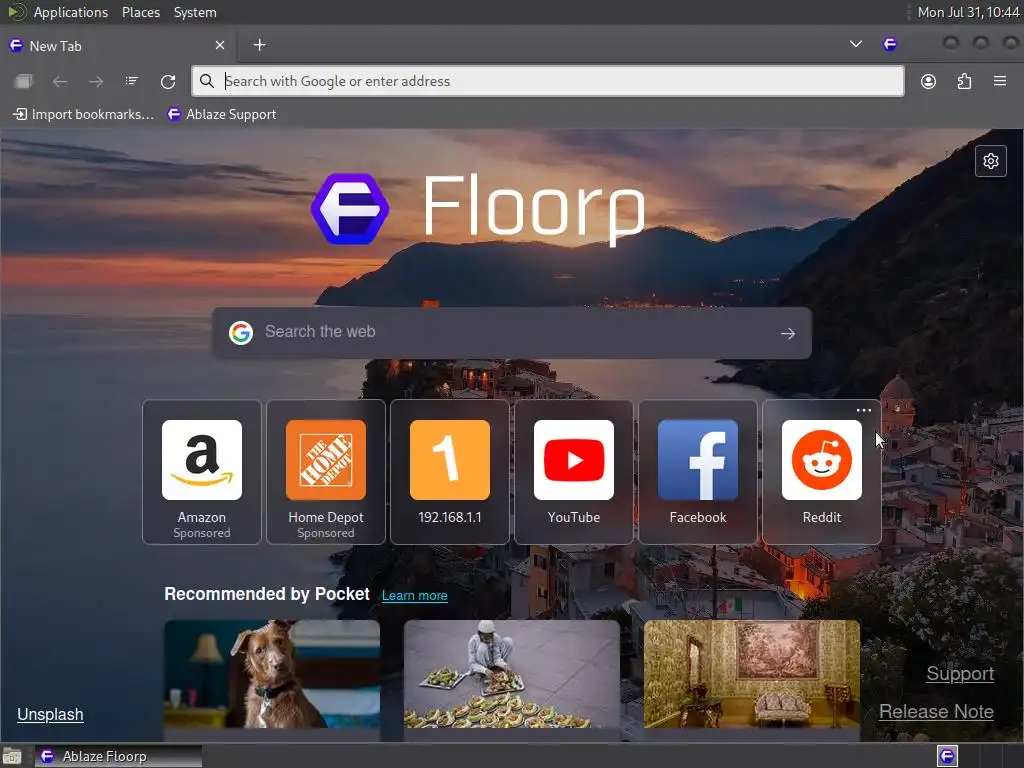1024x768 pixels.
Task: Submit search with the arrow button
Action: 788,333
